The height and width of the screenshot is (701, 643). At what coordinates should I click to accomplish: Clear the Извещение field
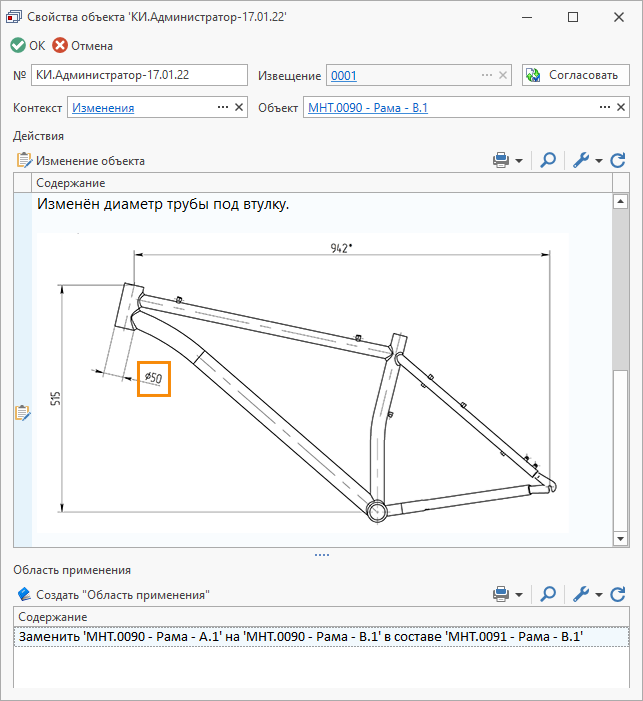(503, 75)
